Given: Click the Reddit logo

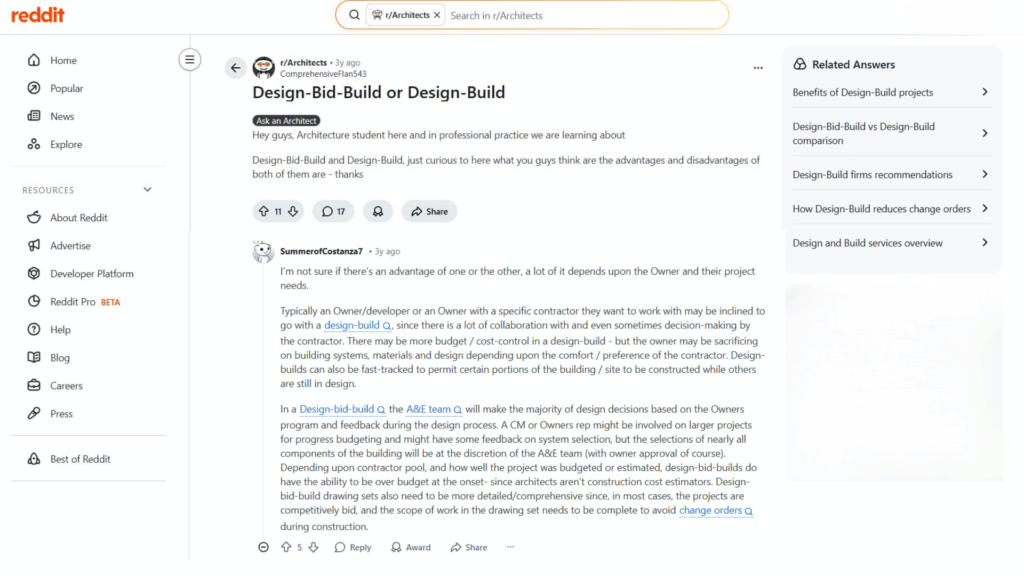Looking at the screenshot, I should tap(38, 15).
